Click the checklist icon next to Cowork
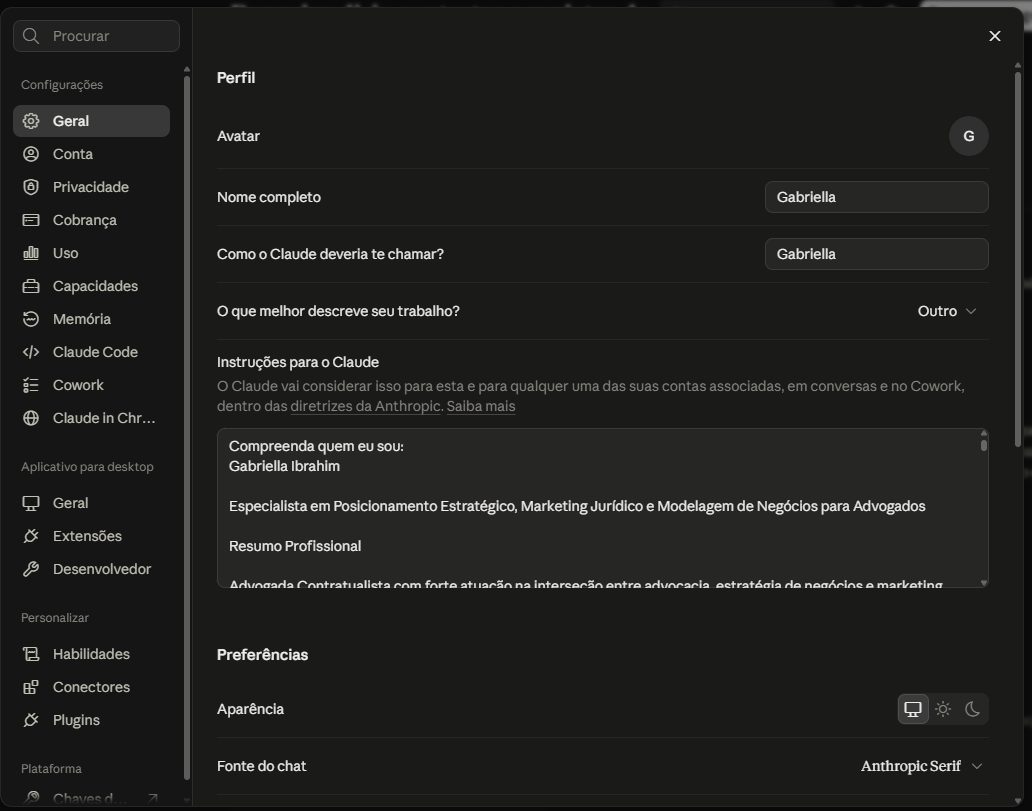Image resolution: width=1032 pixels, height=811 pixels. (31, 384)
